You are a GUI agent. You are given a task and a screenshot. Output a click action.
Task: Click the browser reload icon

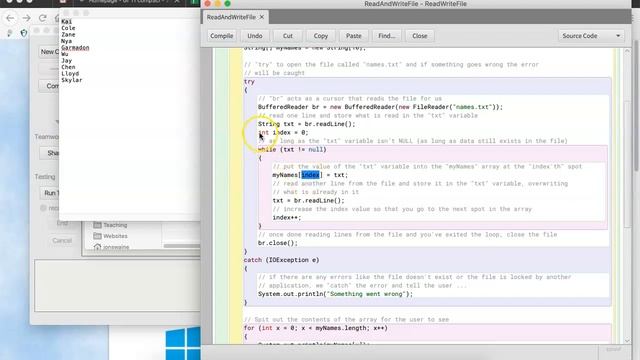(x=42, y=18)
